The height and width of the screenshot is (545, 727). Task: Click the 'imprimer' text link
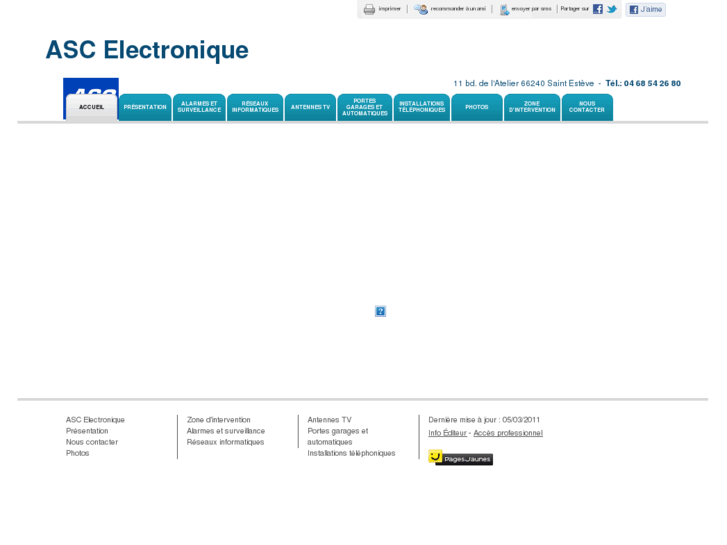point(389,9)
